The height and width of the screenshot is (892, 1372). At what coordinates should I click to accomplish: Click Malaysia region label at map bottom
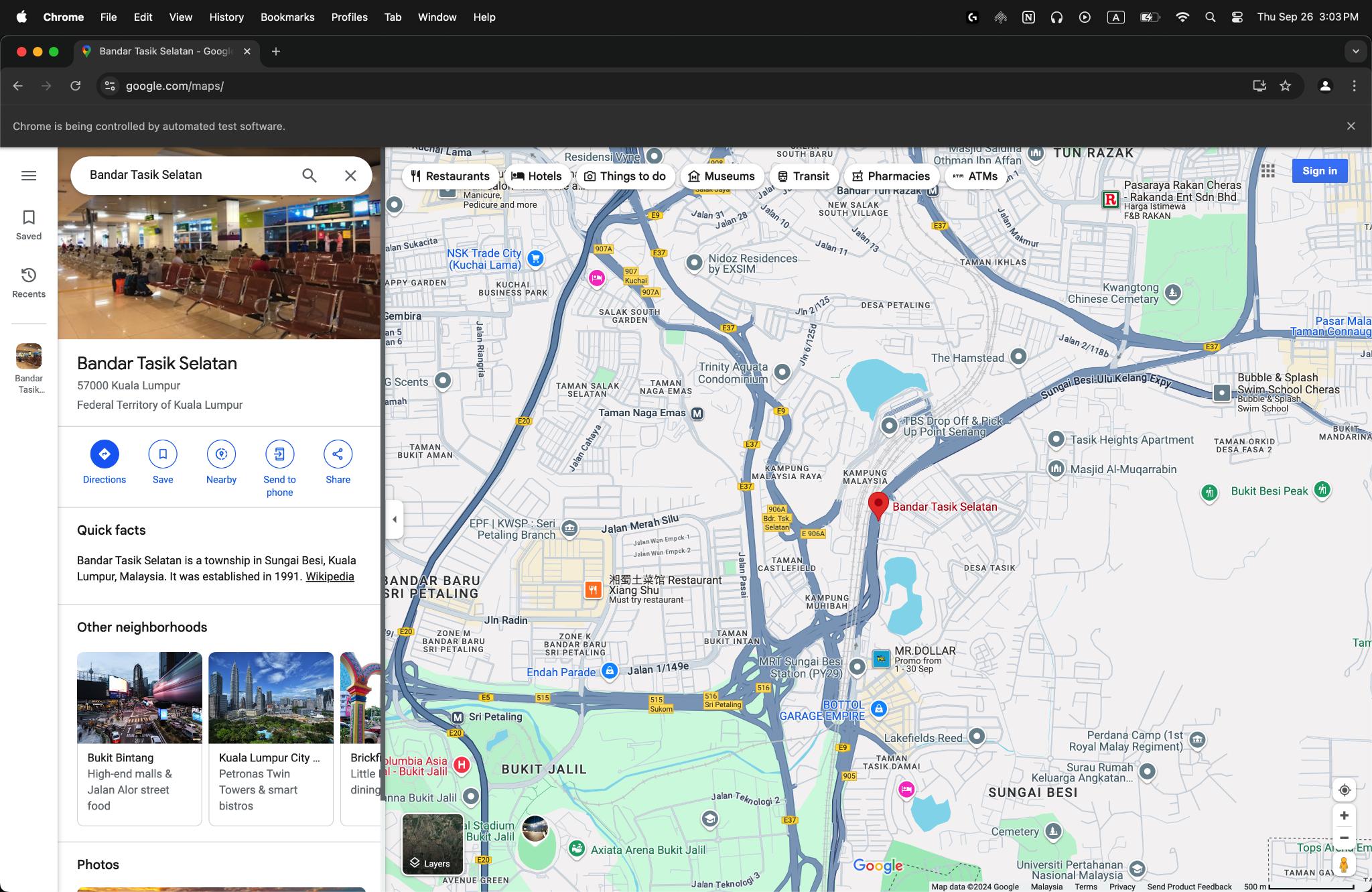pos(1046,887)
